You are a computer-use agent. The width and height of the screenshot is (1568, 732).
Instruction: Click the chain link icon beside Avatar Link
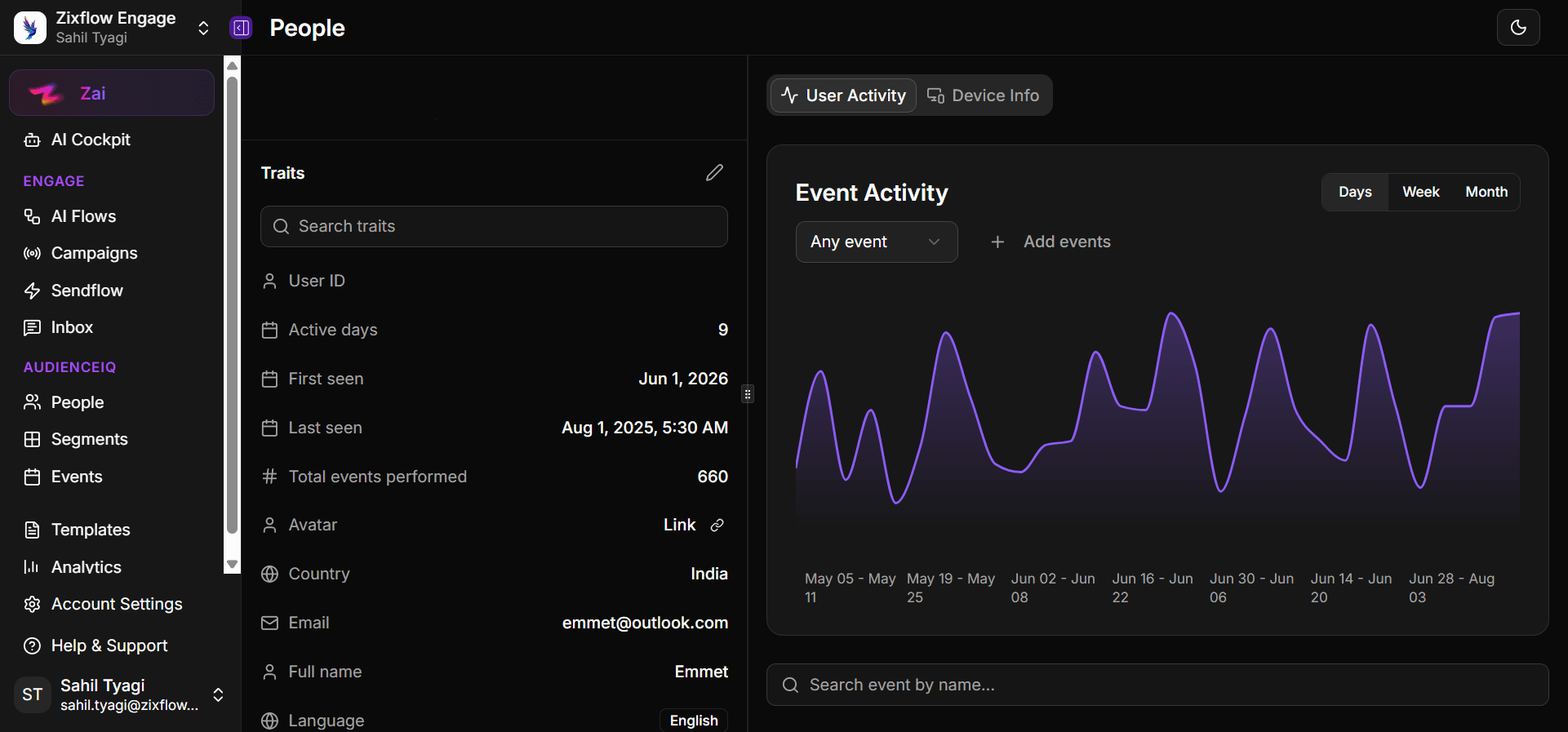pos(717,526)
